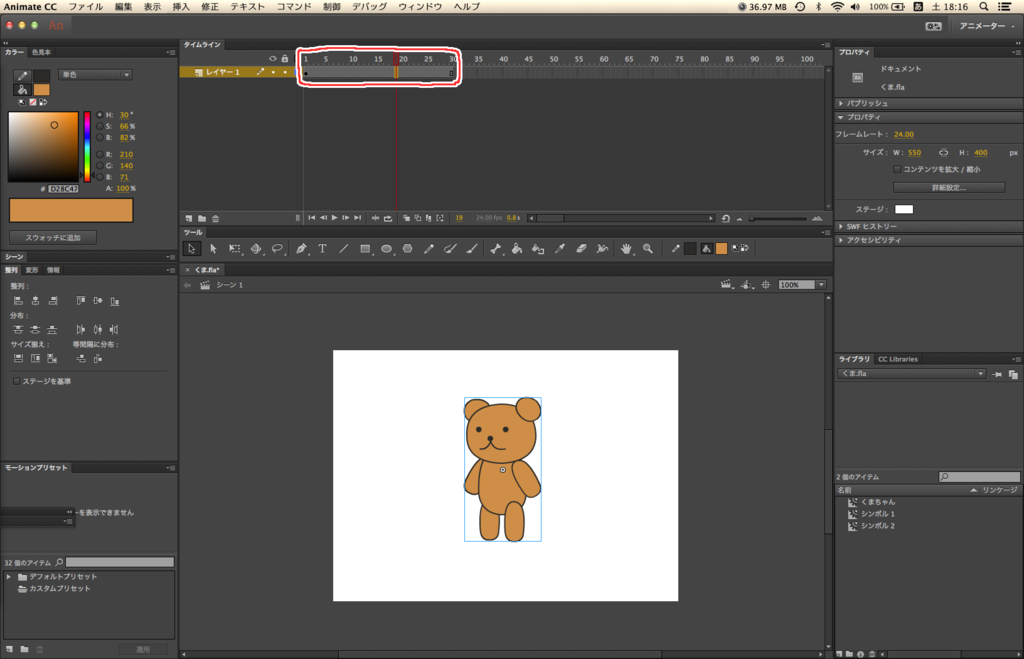Click the New Layer icon in timeline

click(x=189, y=218)
